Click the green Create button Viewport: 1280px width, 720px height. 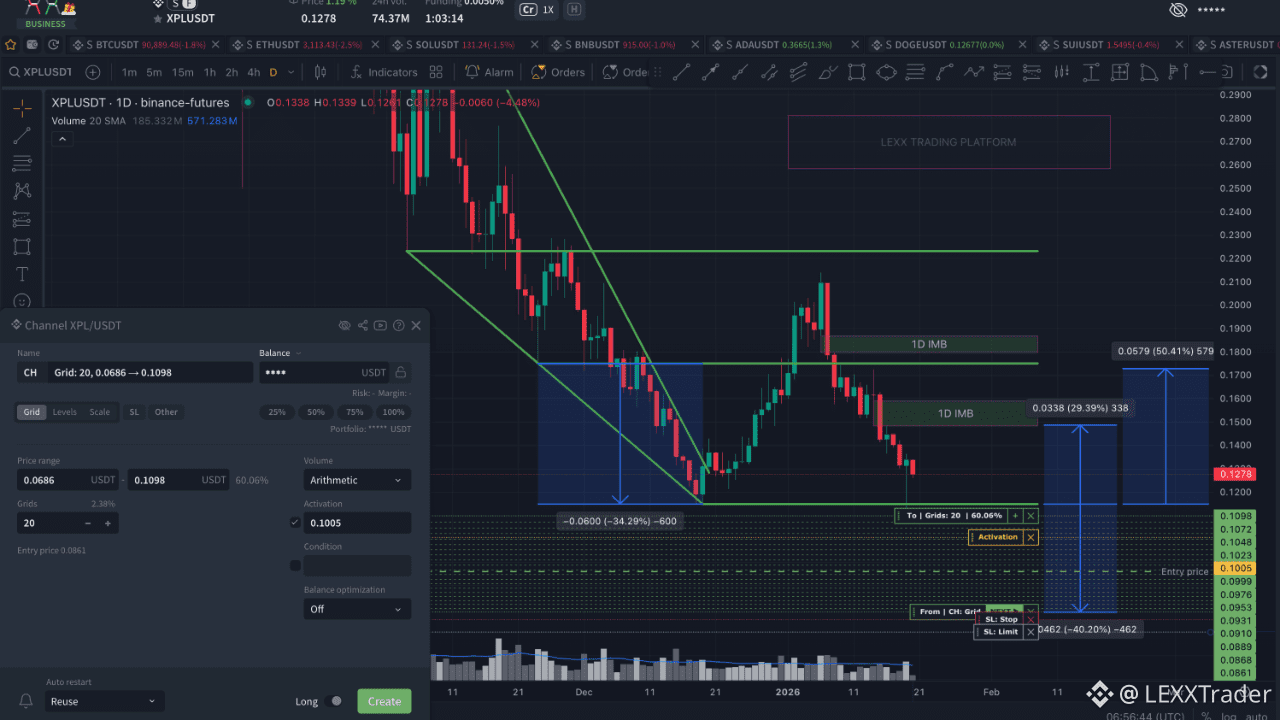pos(384,701)
